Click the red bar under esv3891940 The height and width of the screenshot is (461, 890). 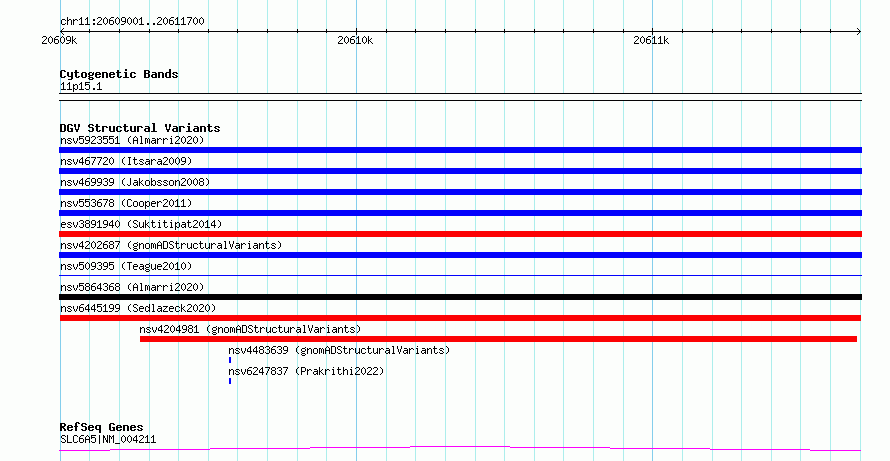460,234
